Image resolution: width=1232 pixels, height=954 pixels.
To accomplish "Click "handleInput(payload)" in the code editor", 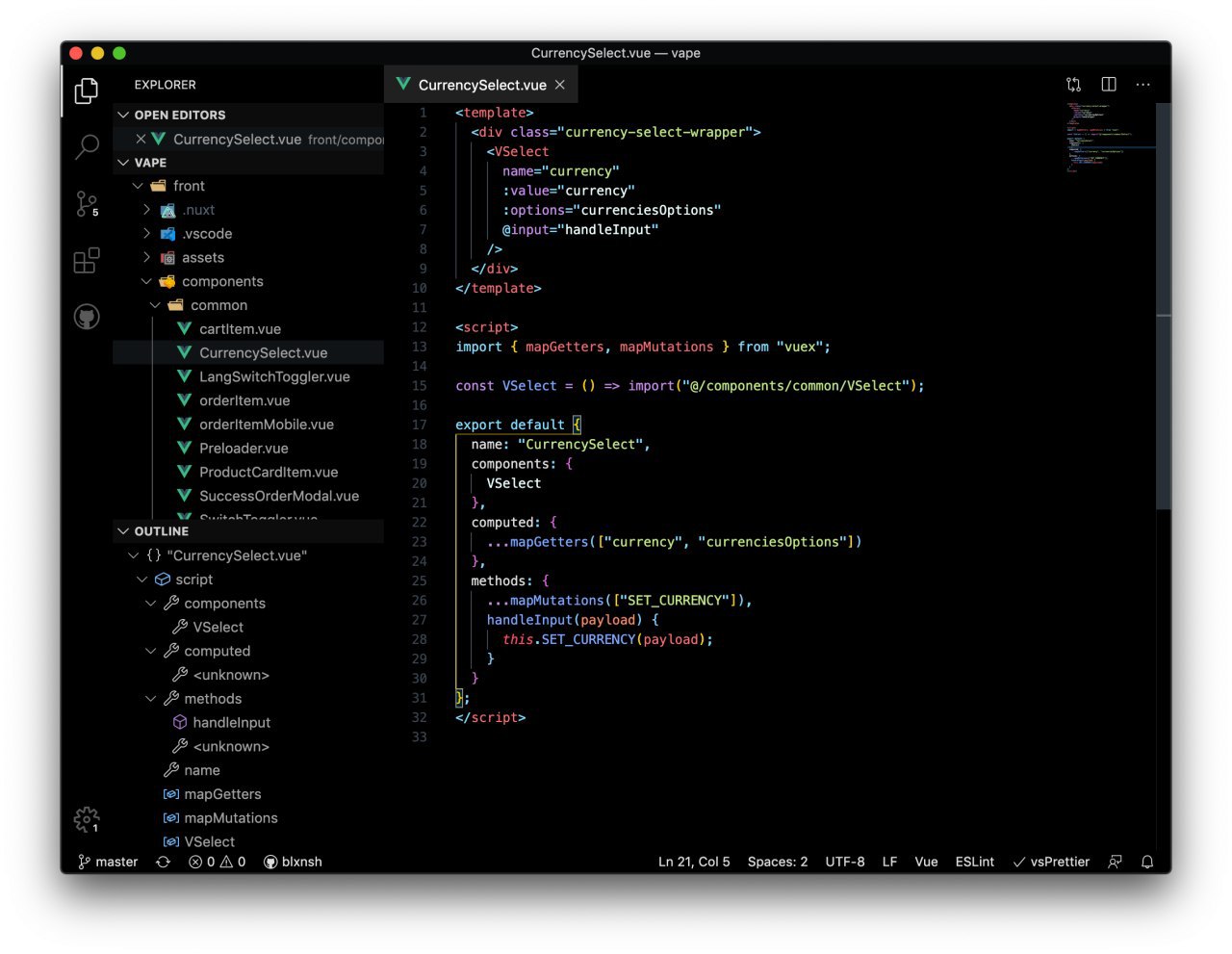I will click(x=564, y=620).
